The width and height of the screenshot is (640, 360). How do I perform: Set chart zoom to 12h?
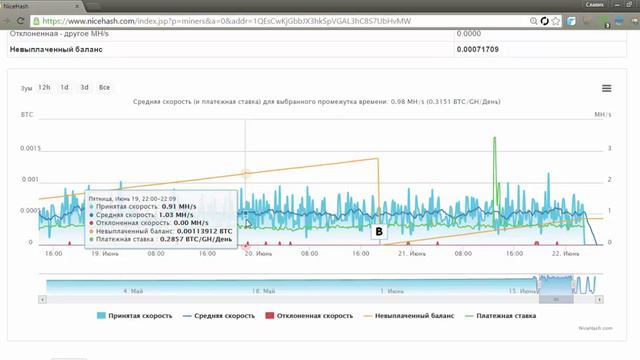44,87
